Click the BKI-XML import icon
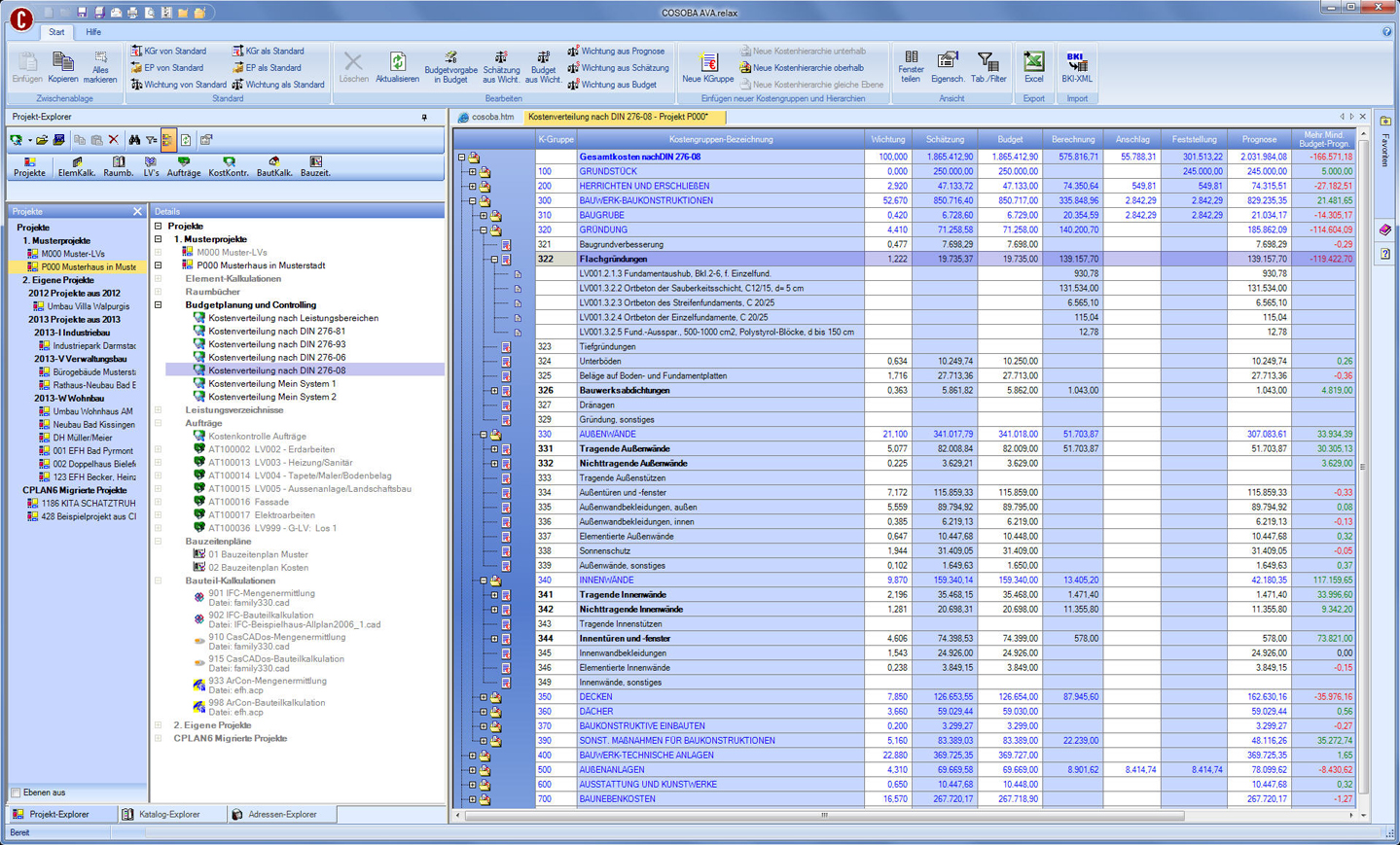Image resolution: width=1400 pixels, height=845 pixels. tap(1076, 66)
